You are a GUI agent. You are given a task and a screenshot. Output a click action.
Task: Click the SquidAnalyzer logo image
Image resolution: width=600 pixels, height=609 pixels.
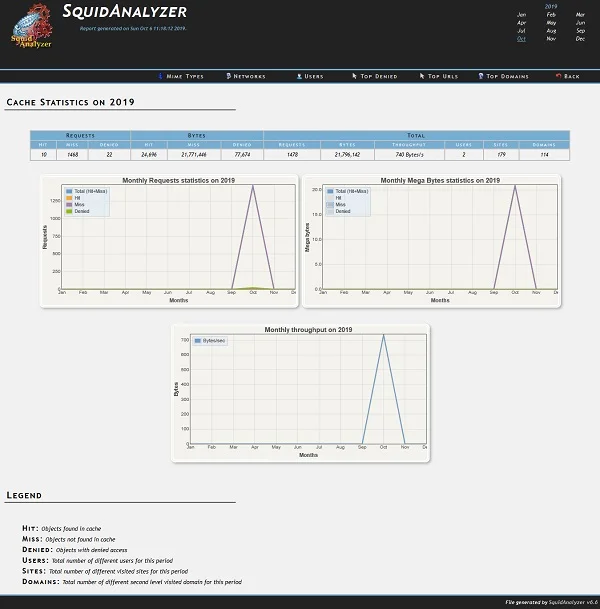pyautogui.click(x=32, y=26)
